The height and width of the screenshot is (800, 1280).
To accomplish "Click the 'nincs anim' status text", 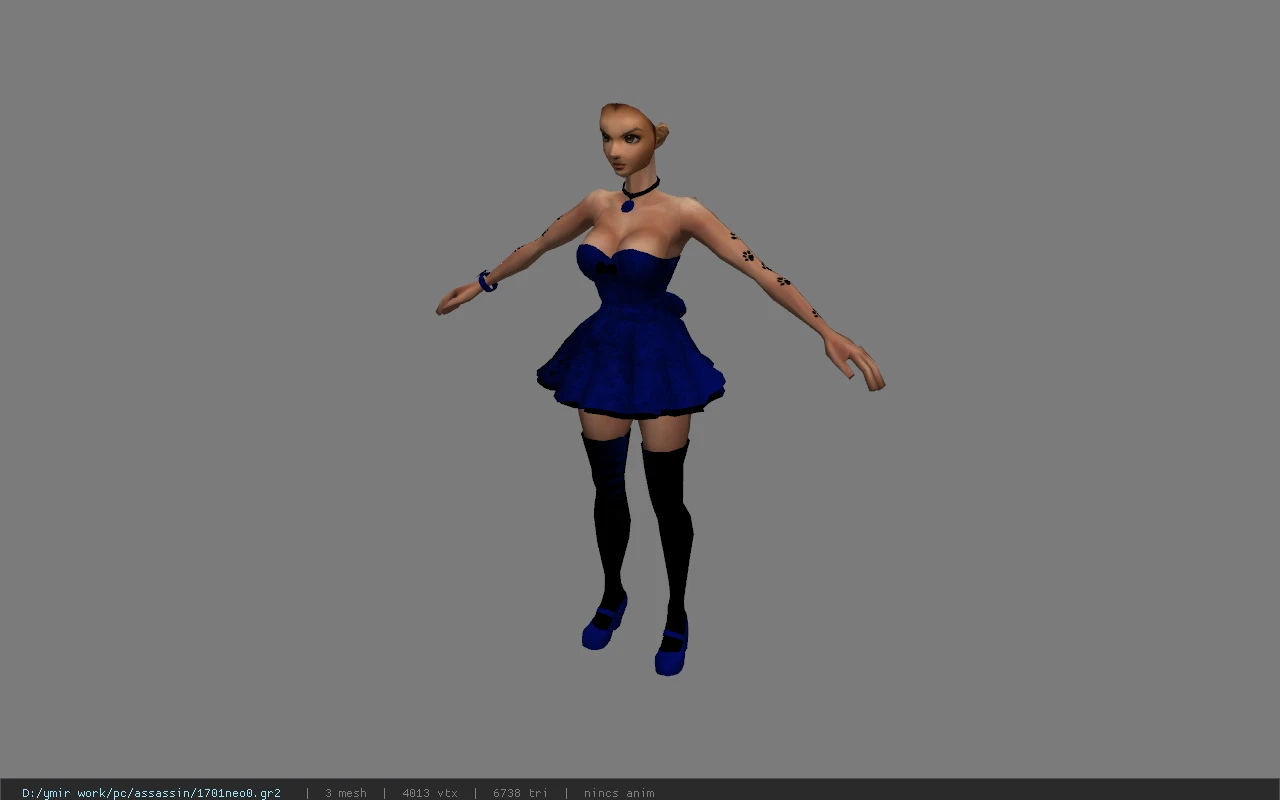I will [x=619, y=793].
